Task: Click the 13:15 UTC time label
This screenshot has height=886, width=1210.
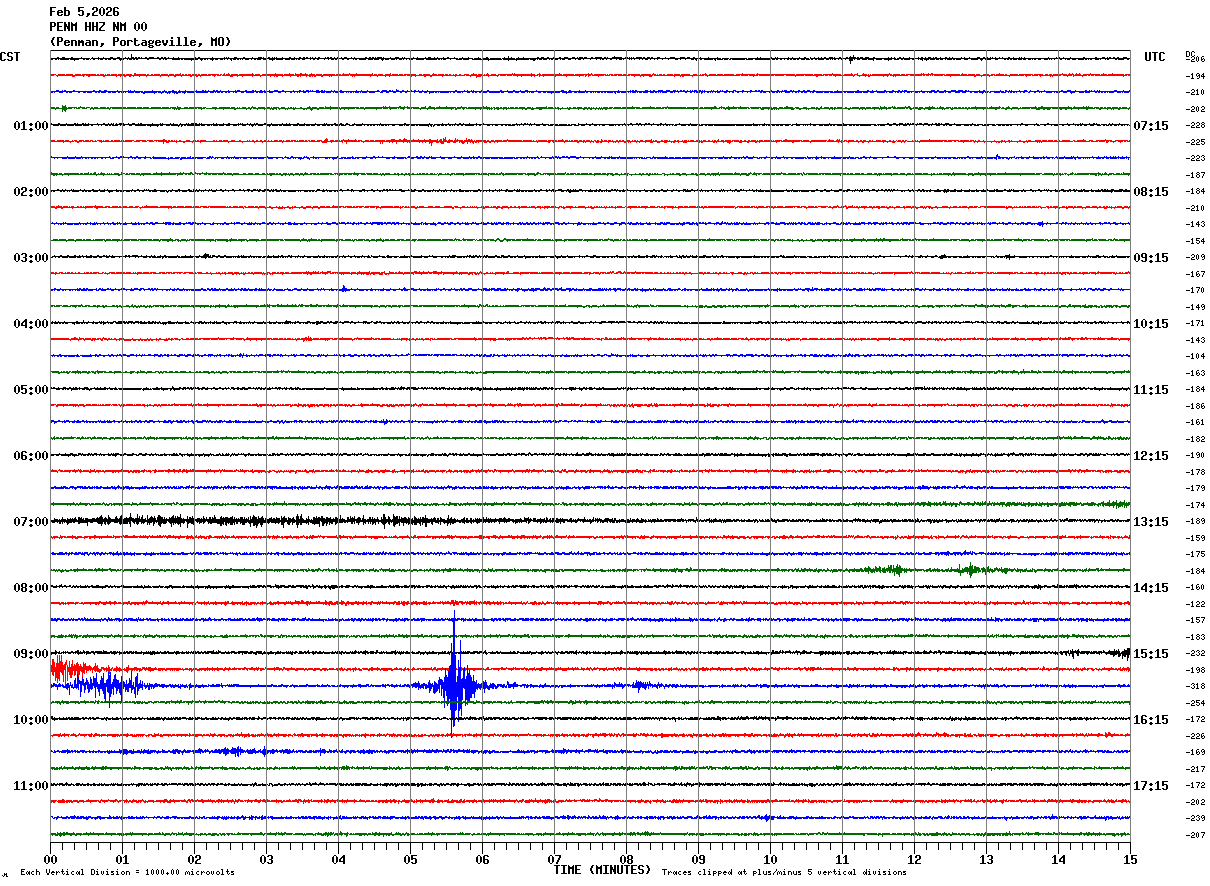Action: click(x=1149, y=522)
